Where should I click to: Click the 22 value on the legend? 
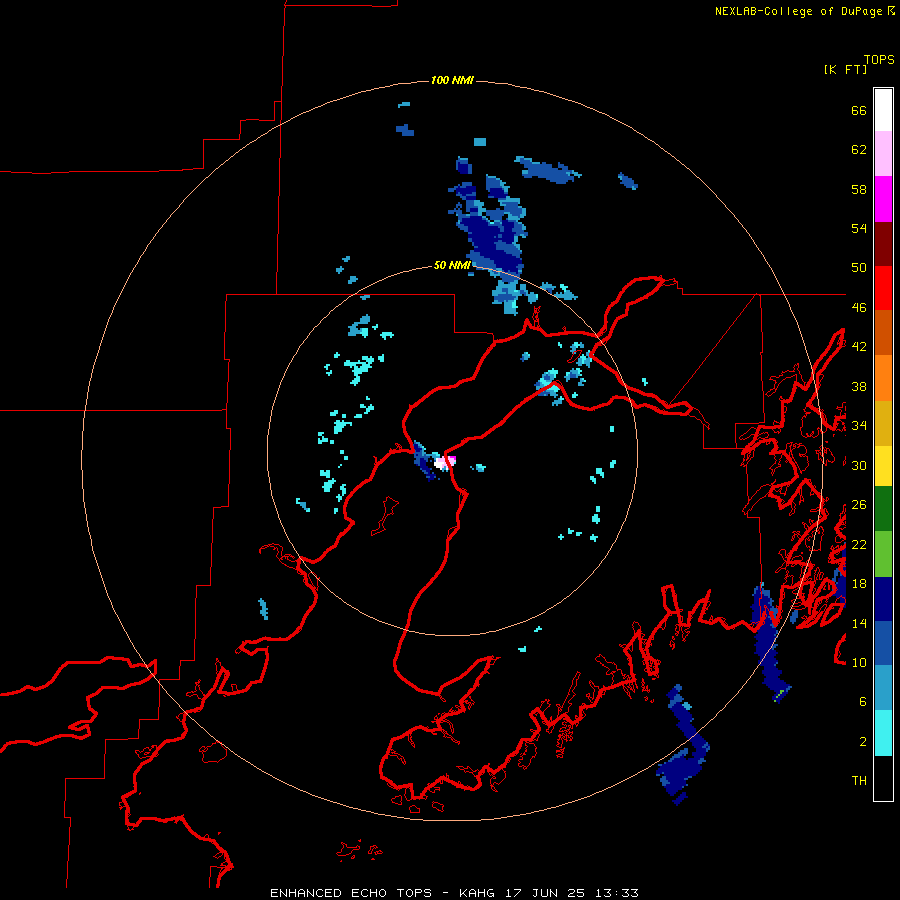859,544
